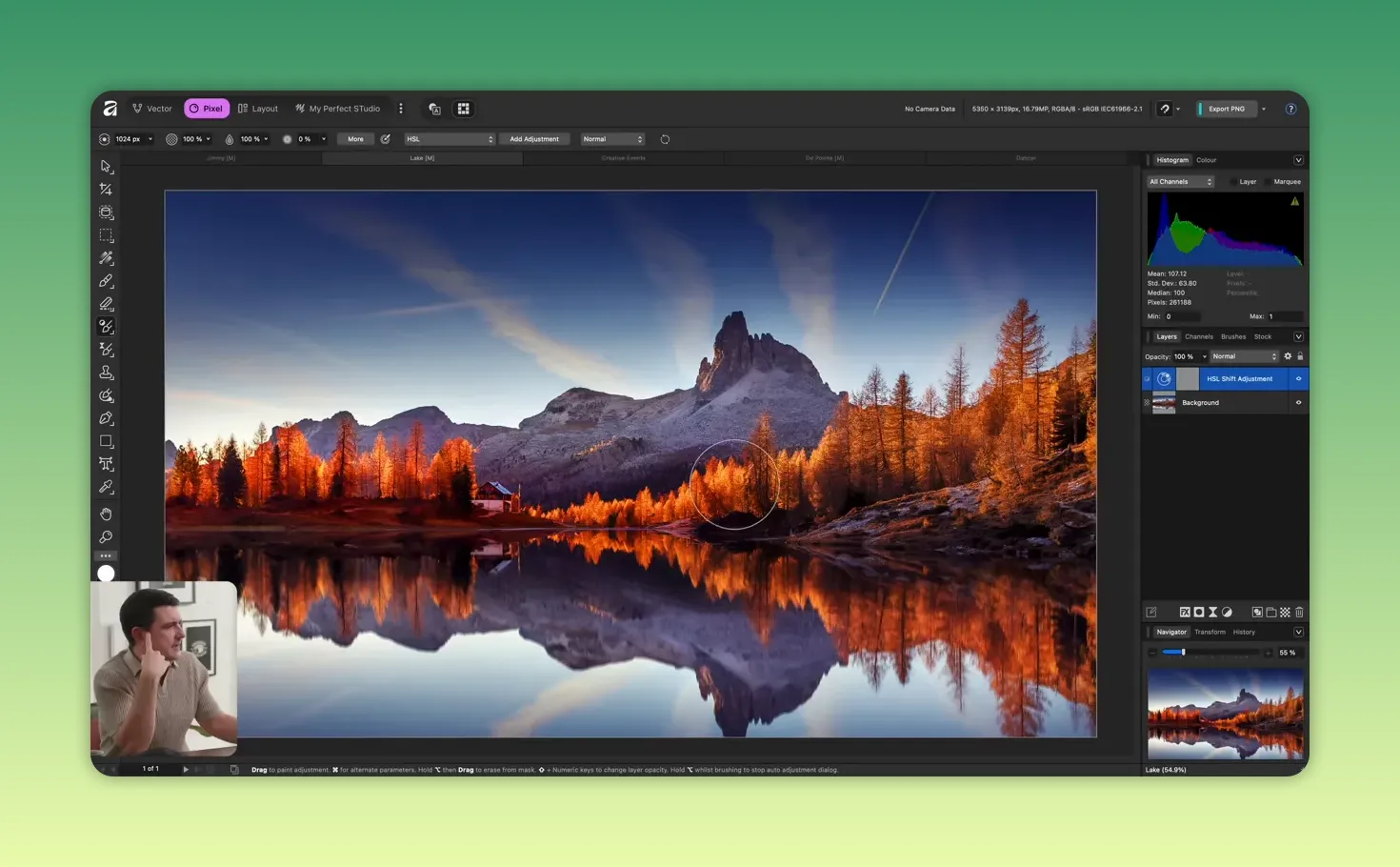
Task: Select the Pen tool
Action: point(106,418)
